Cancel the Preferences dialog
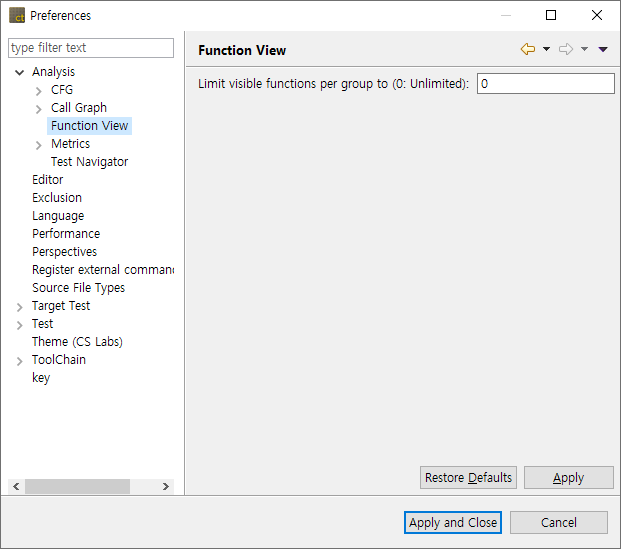This screenshot has height=549, width=621. pos(559,522)
